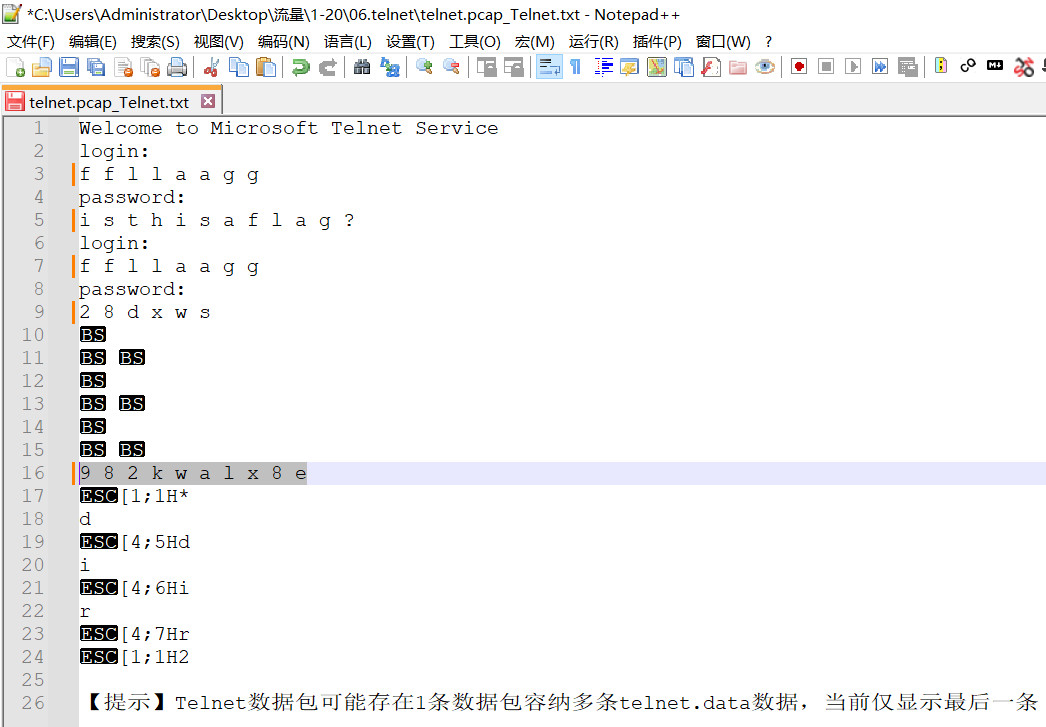
Task: Click line number 26 in the margin
Action: pos(33,703)
